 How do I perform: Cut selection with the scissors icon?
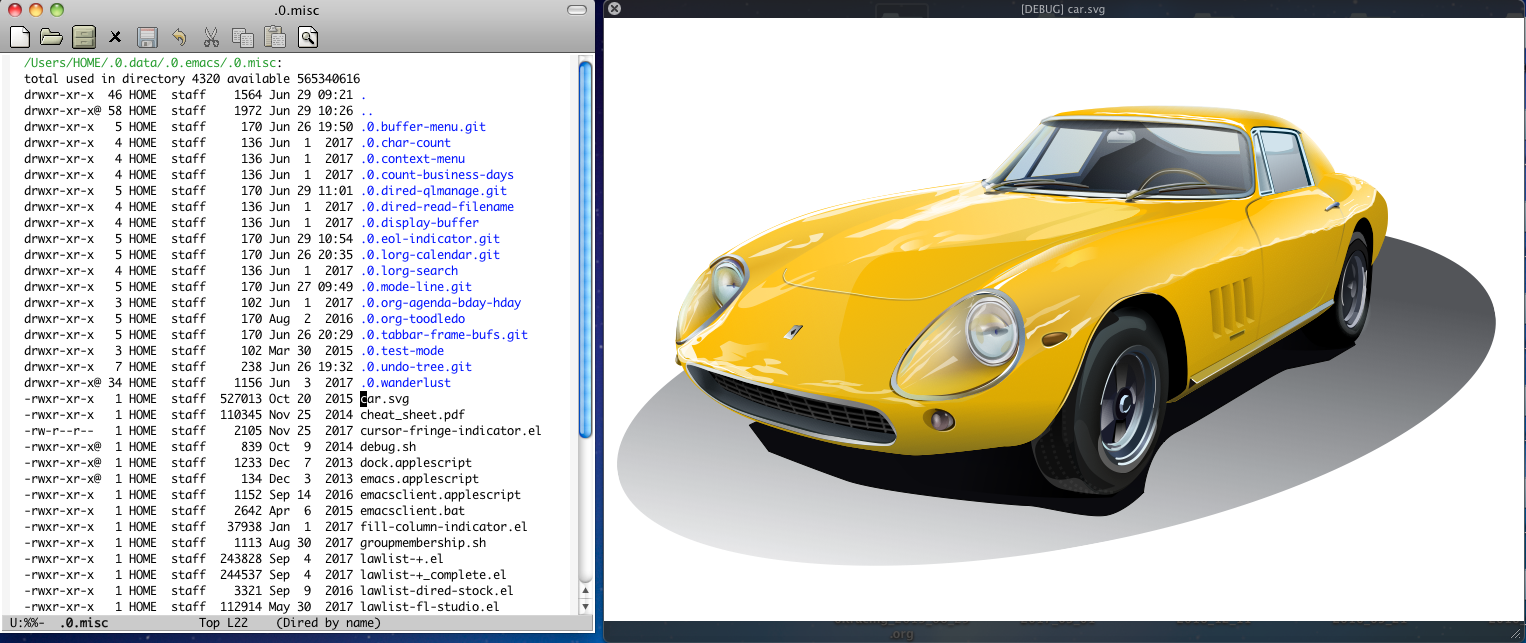pos(211,38)
